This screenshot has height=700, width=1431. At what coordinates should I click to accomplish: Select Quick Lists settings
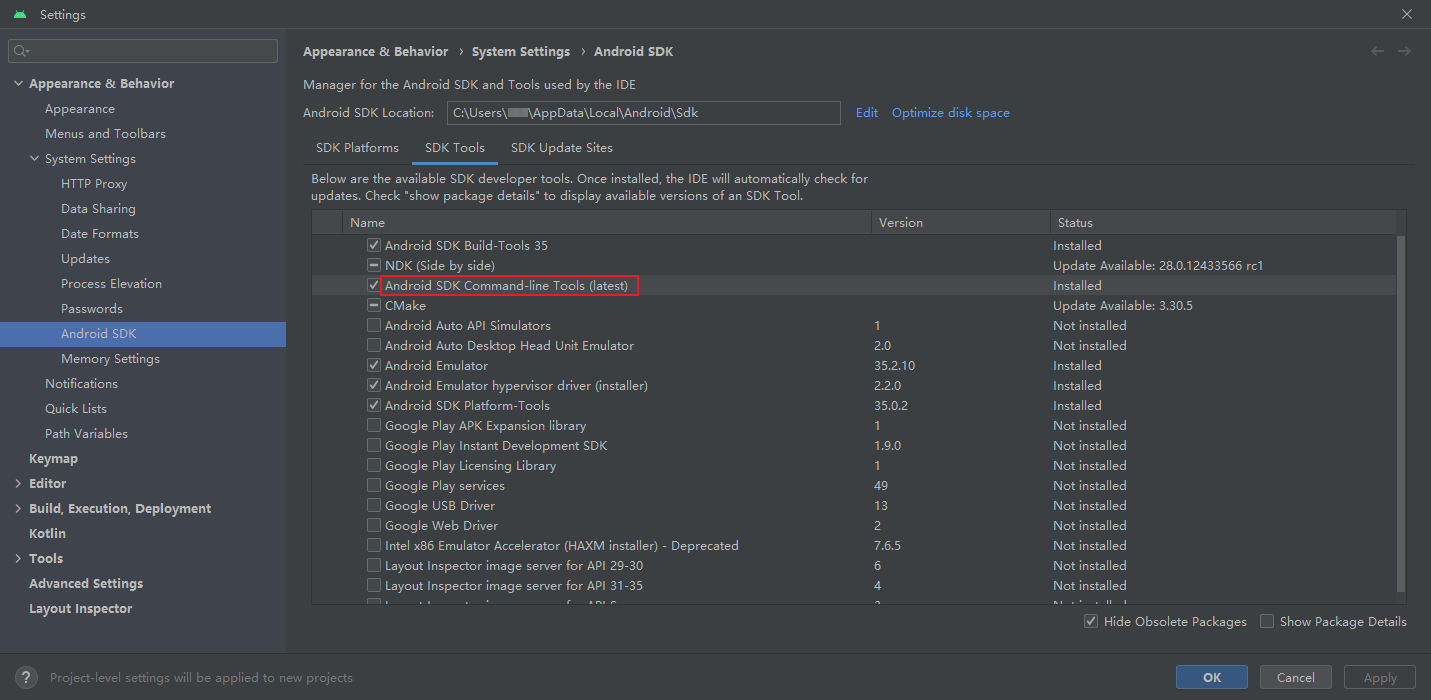[76, 408]
